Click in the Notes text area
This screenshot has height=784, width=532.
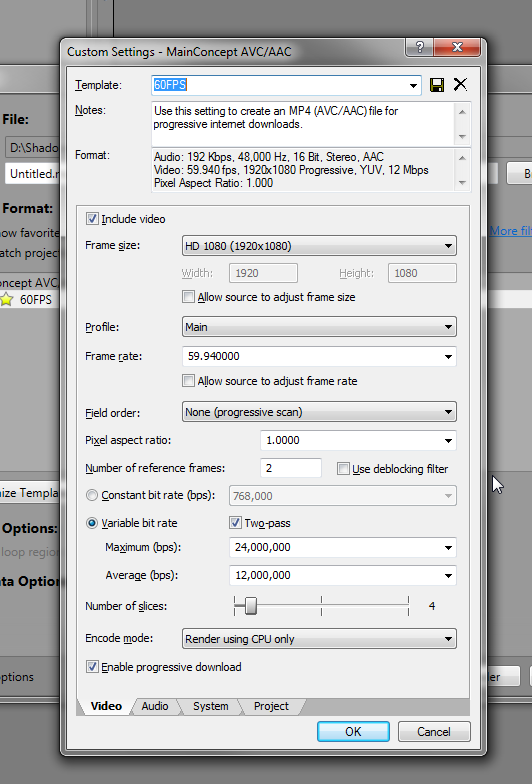[304, 124]
